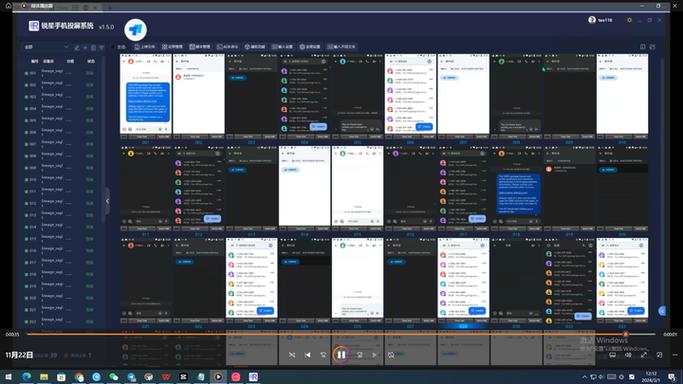Click player home icon at top-left
Image resolution: width=683 pixels, height=384 pixels.
pos(8,6)
